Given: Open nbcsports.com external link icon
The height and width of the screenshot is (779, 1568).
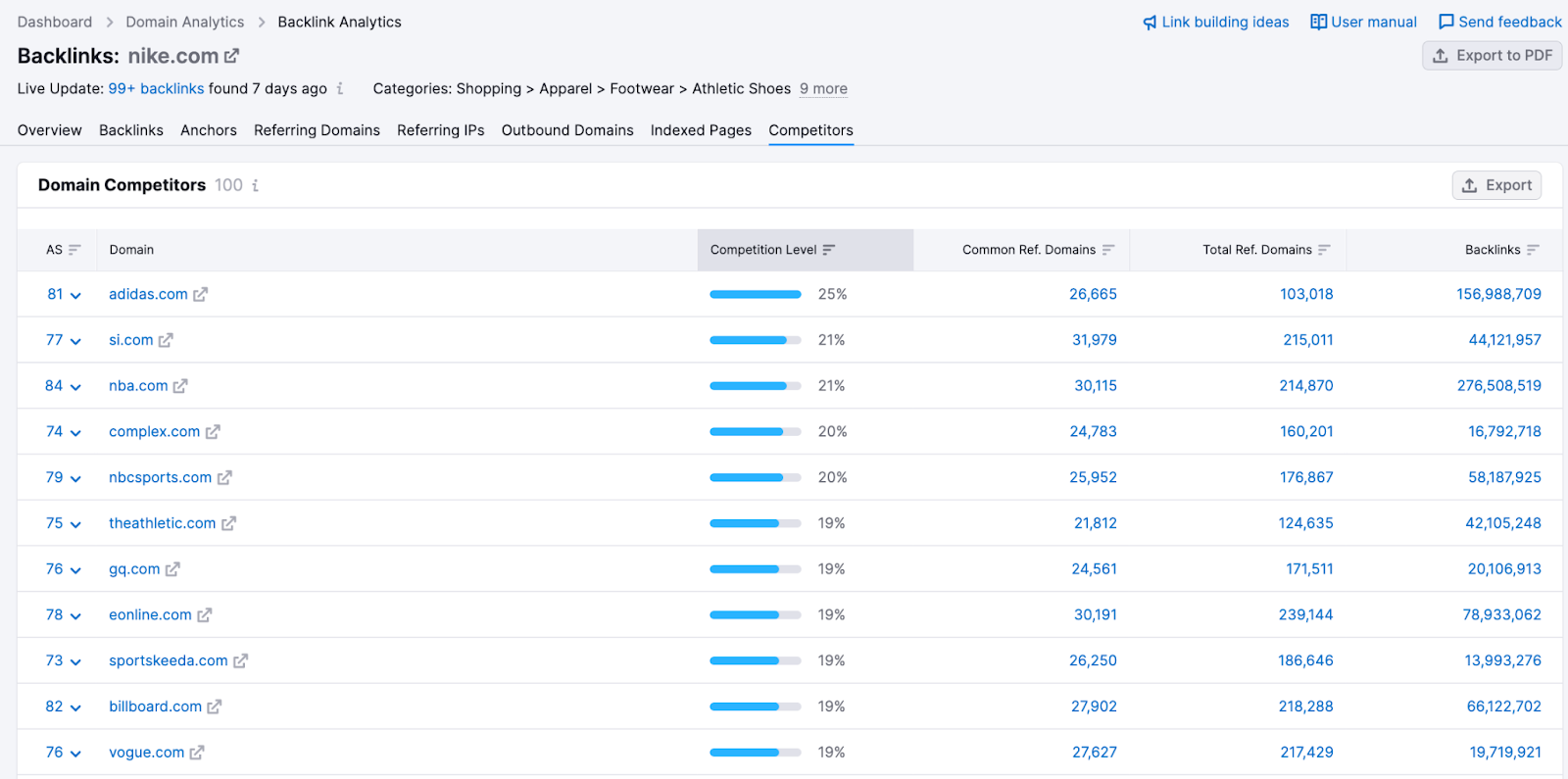Looking at the screenshot, I should coord(224,478).
